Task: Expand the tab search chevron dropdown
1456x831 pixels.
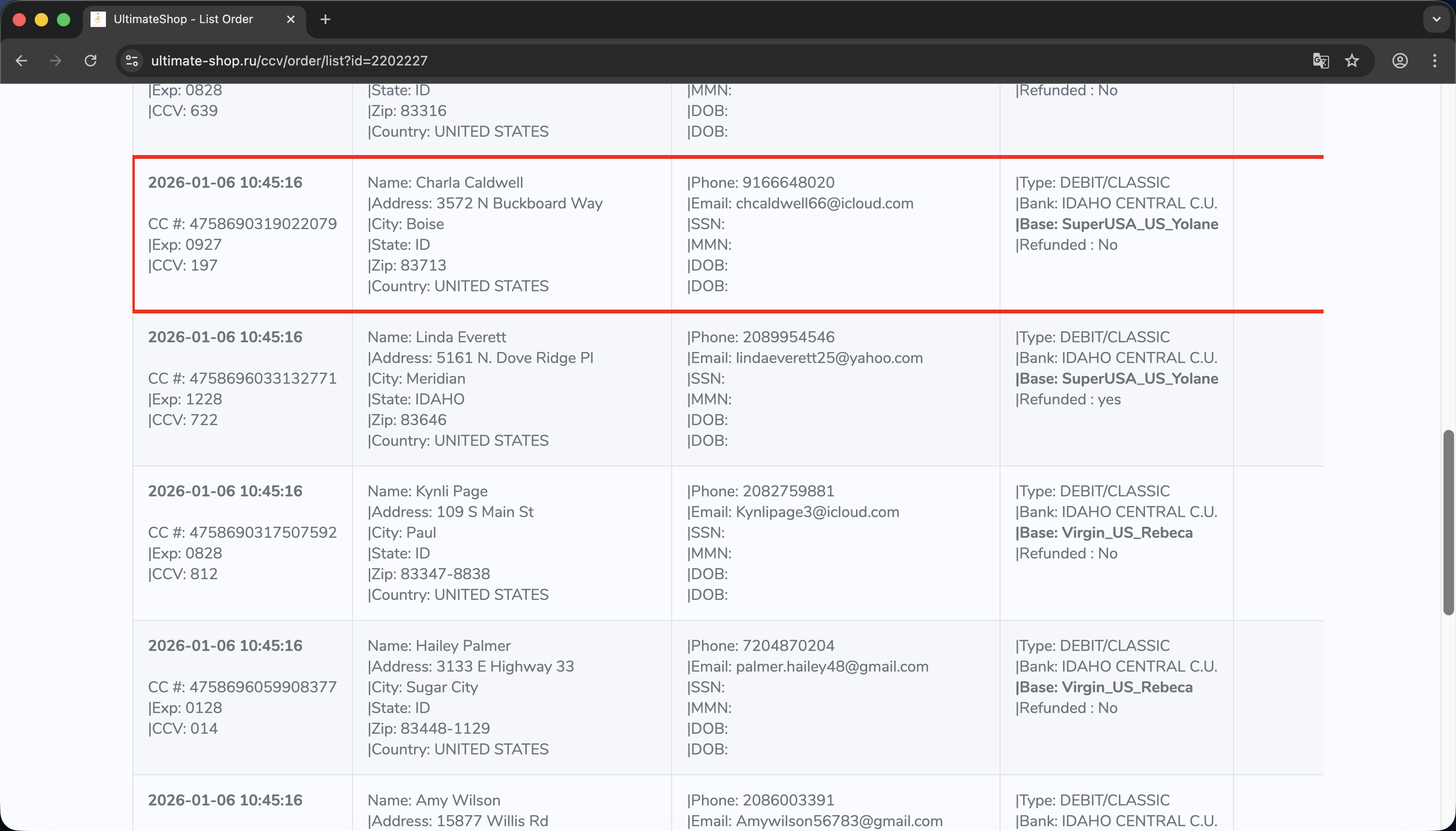Action: [x=1436, y=19]
